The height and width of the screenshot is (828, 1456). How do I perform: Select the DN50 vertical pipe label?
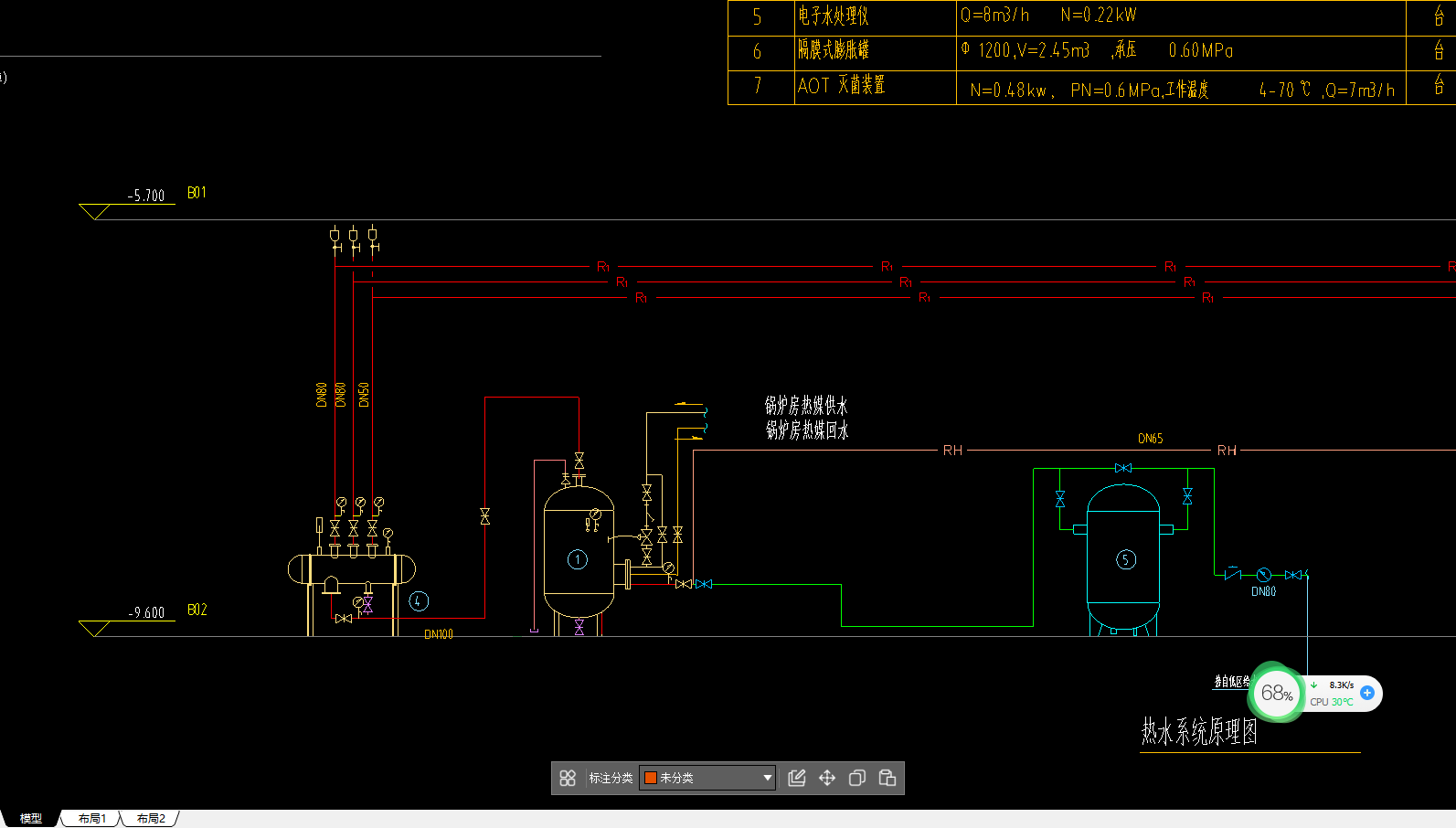[364, 395]
